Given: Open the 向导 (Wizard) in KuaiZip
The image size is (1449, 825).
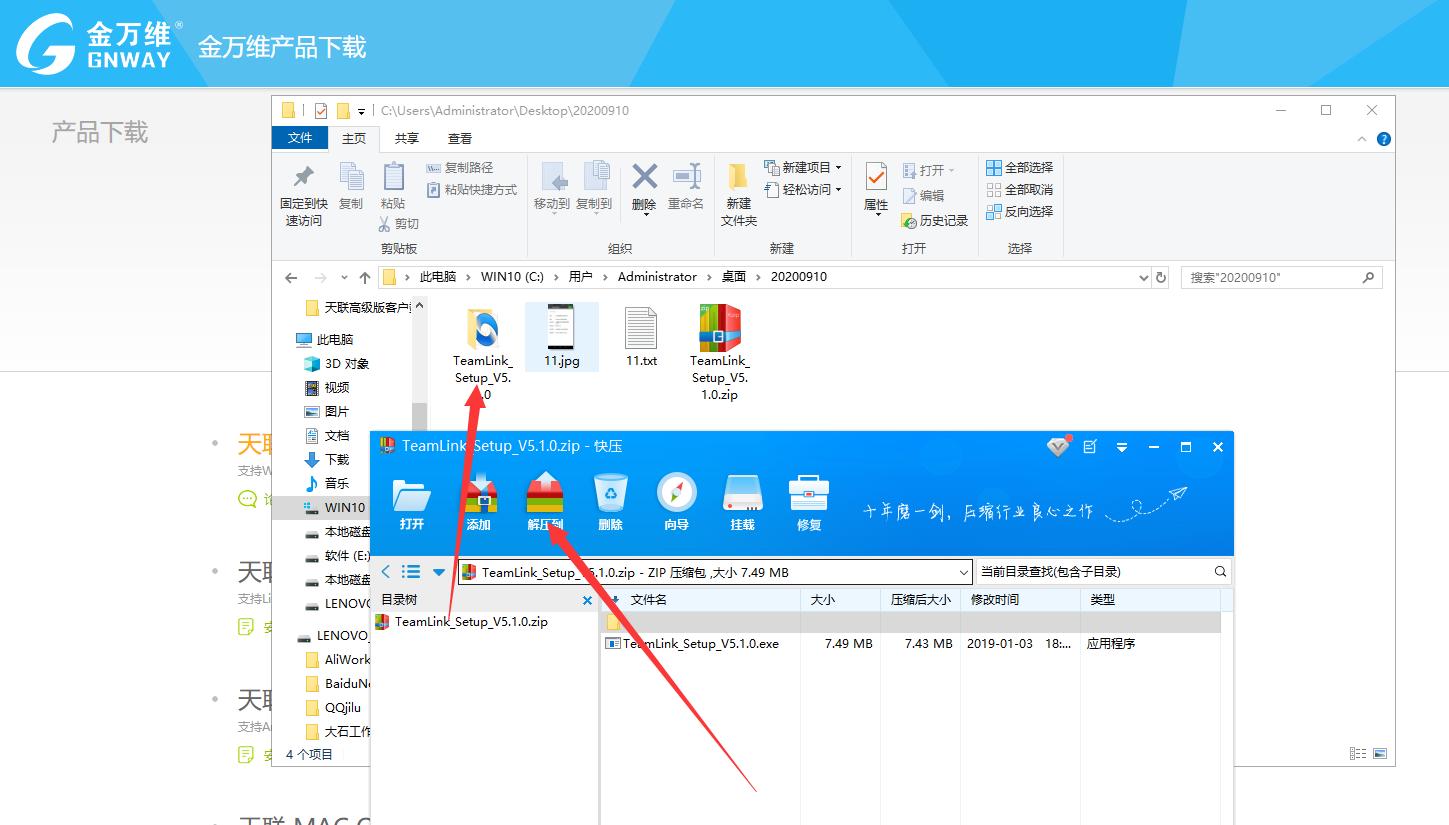Looking at the screenshot, I should 676,500.
